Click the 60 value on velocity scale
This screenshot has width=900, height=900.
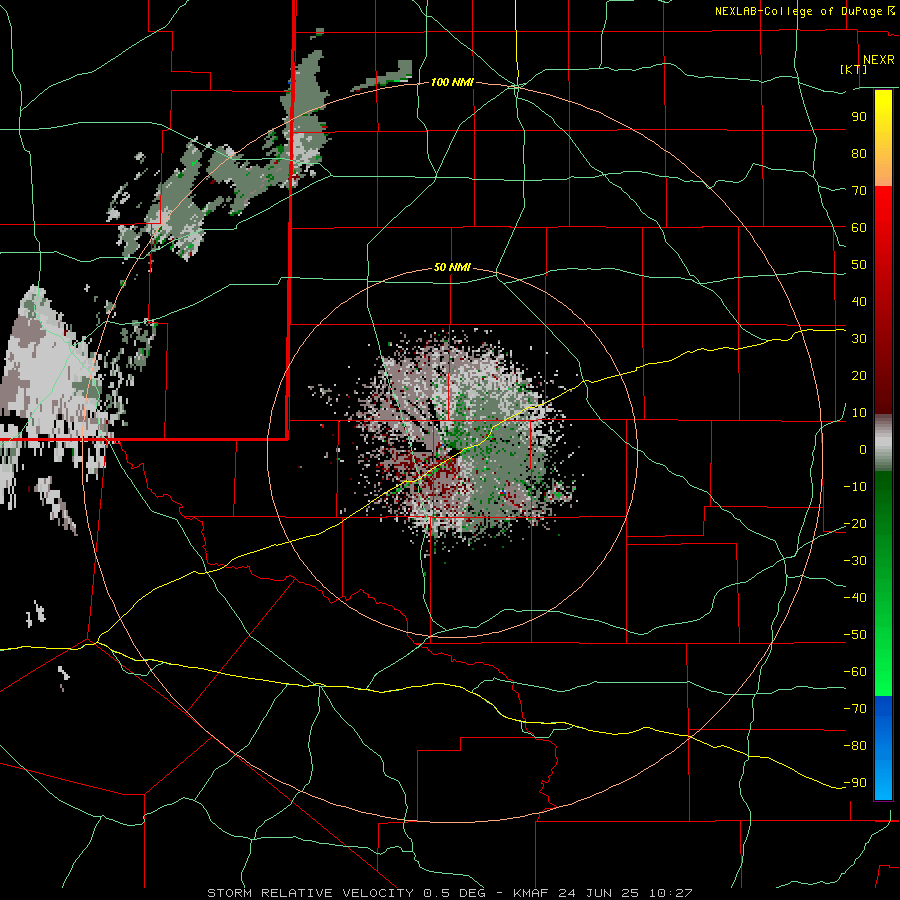pos(859,228)
